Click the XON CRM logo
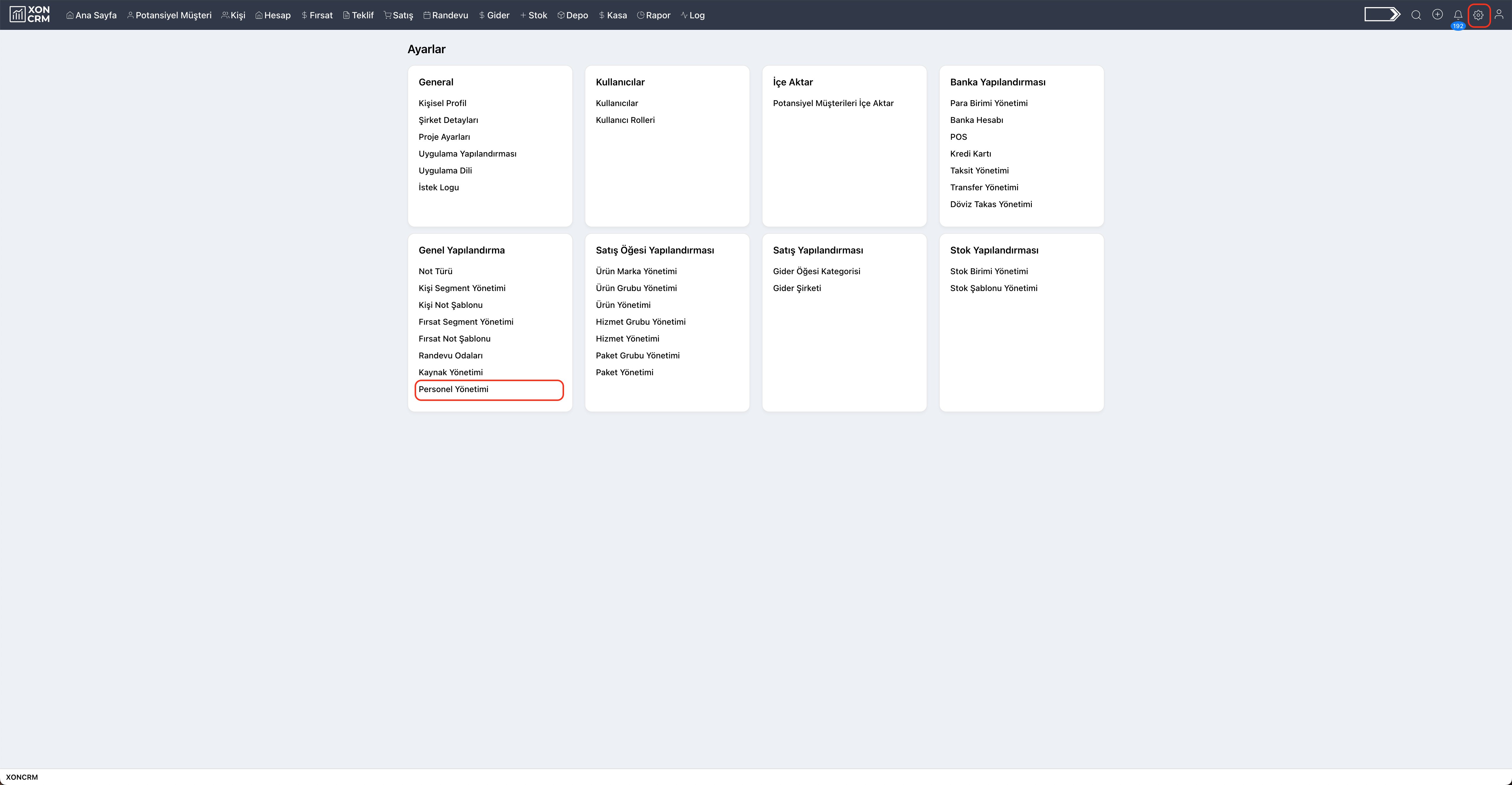1512x785 pixels. point(29,15)
